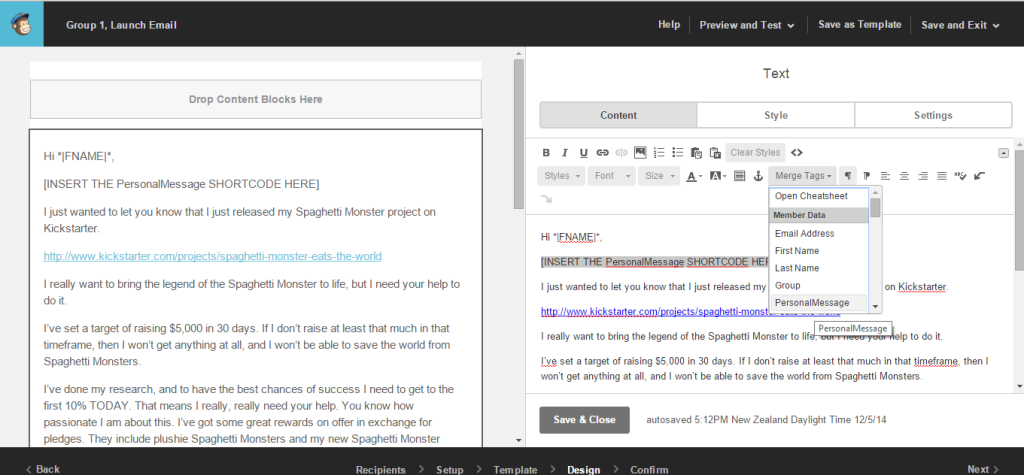
Task: Click the paste as plain text icon
Action: click(x=696, y=153)
